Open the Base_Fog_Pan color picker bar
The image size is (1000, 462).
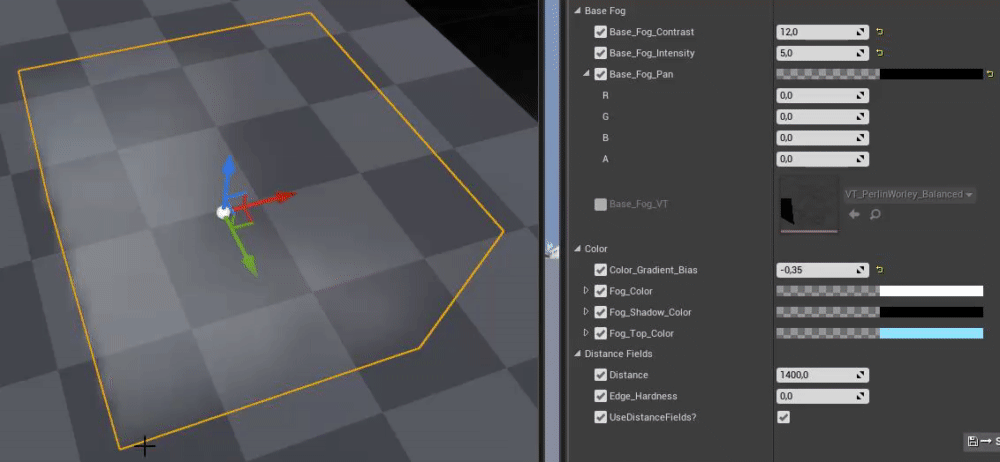(x=879, y=74)
